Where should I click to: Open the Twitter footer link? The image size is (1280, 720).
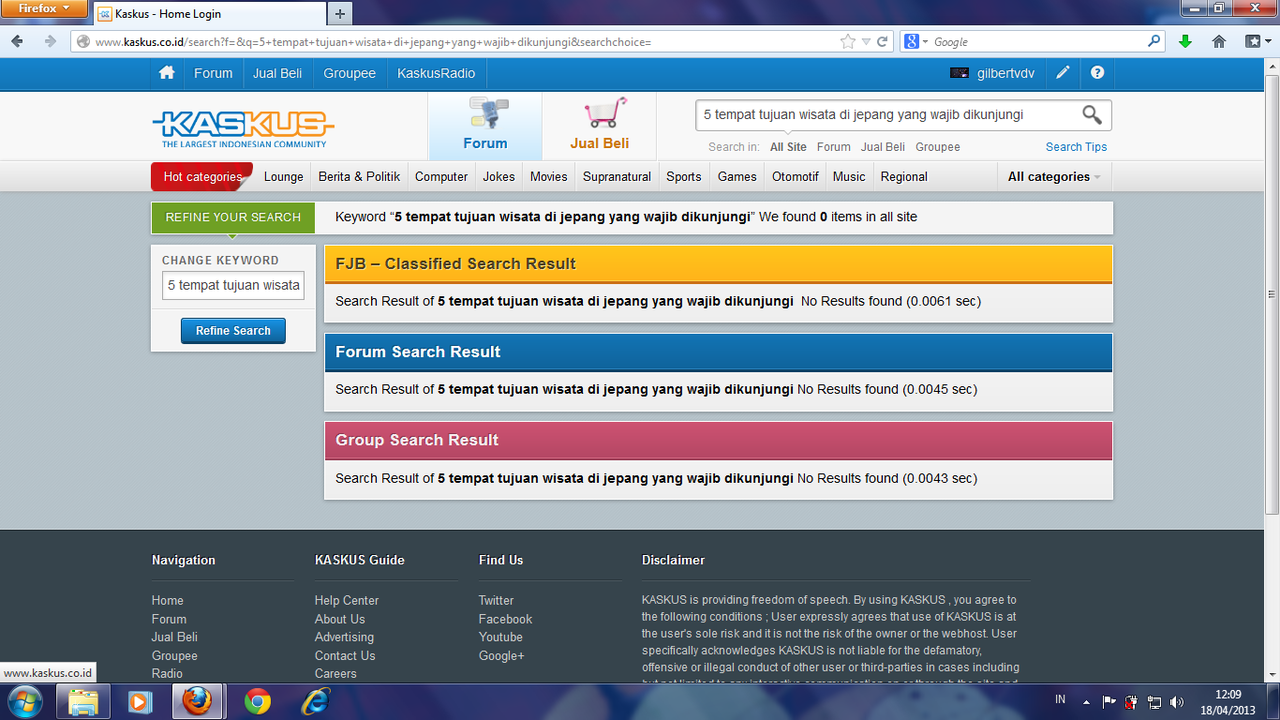click(496, 601)
